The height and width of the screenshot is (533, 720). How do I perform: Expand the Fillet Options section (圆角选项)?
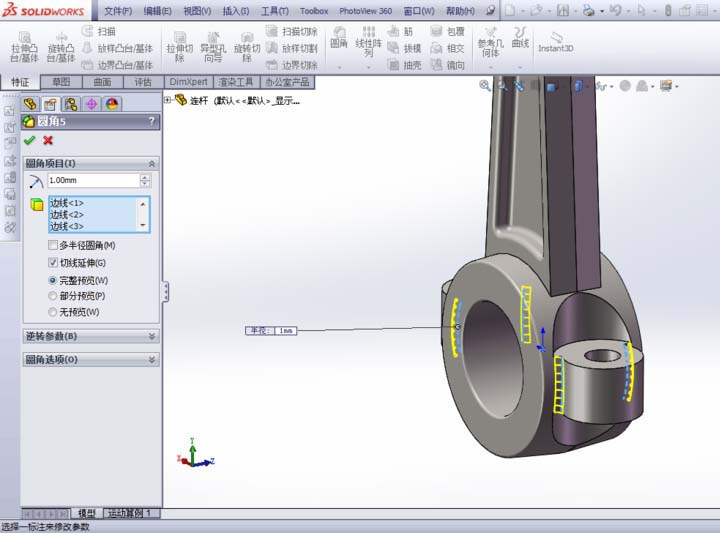[x=152, y=359]
